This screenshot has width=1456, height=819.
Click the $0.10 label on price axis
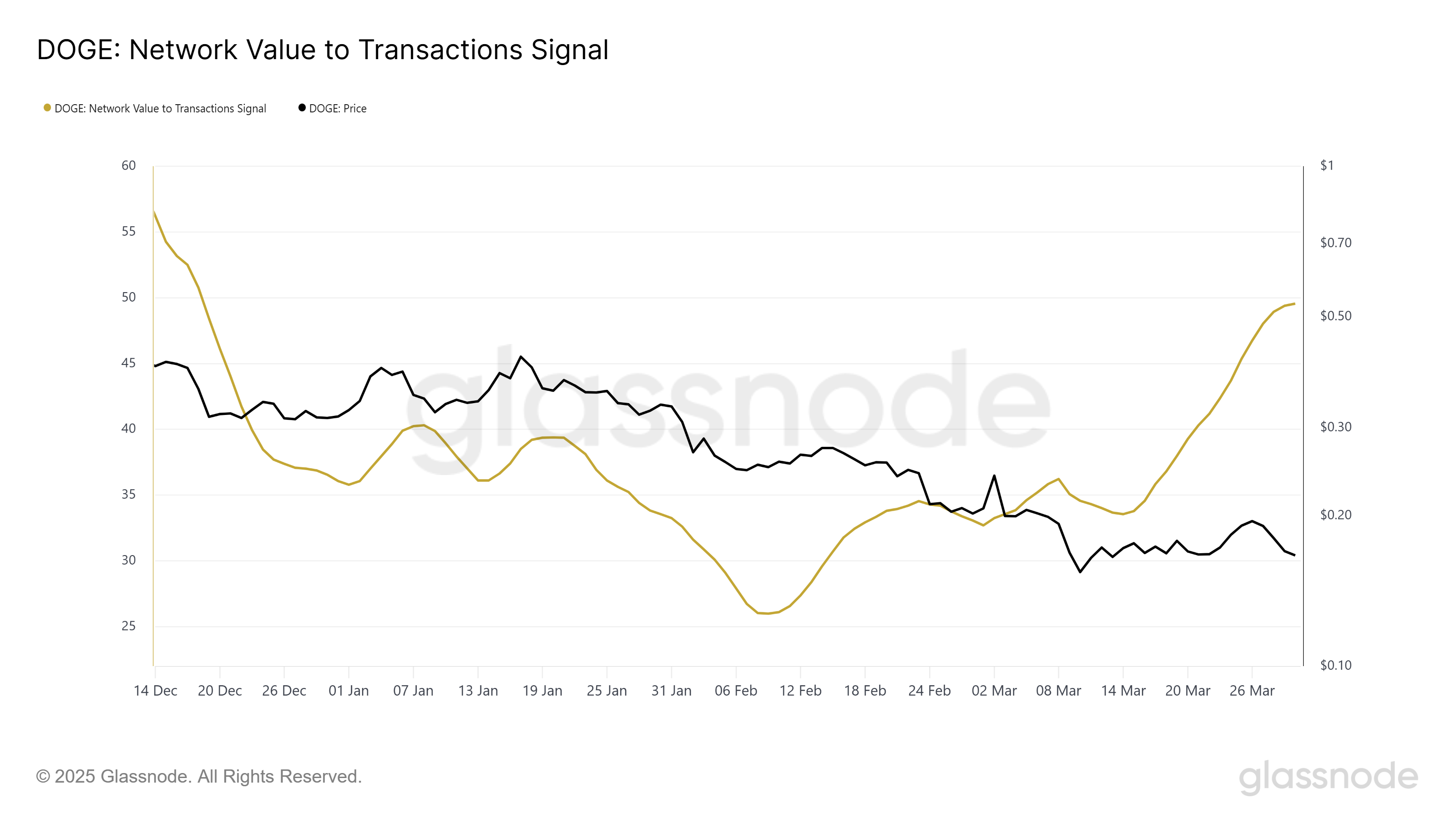1336,665
